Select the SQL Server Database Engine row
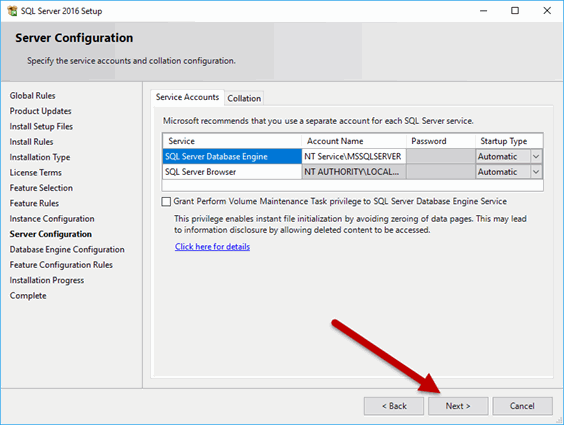Viewport: 564px width, 425px height. (x=232, y=156)
